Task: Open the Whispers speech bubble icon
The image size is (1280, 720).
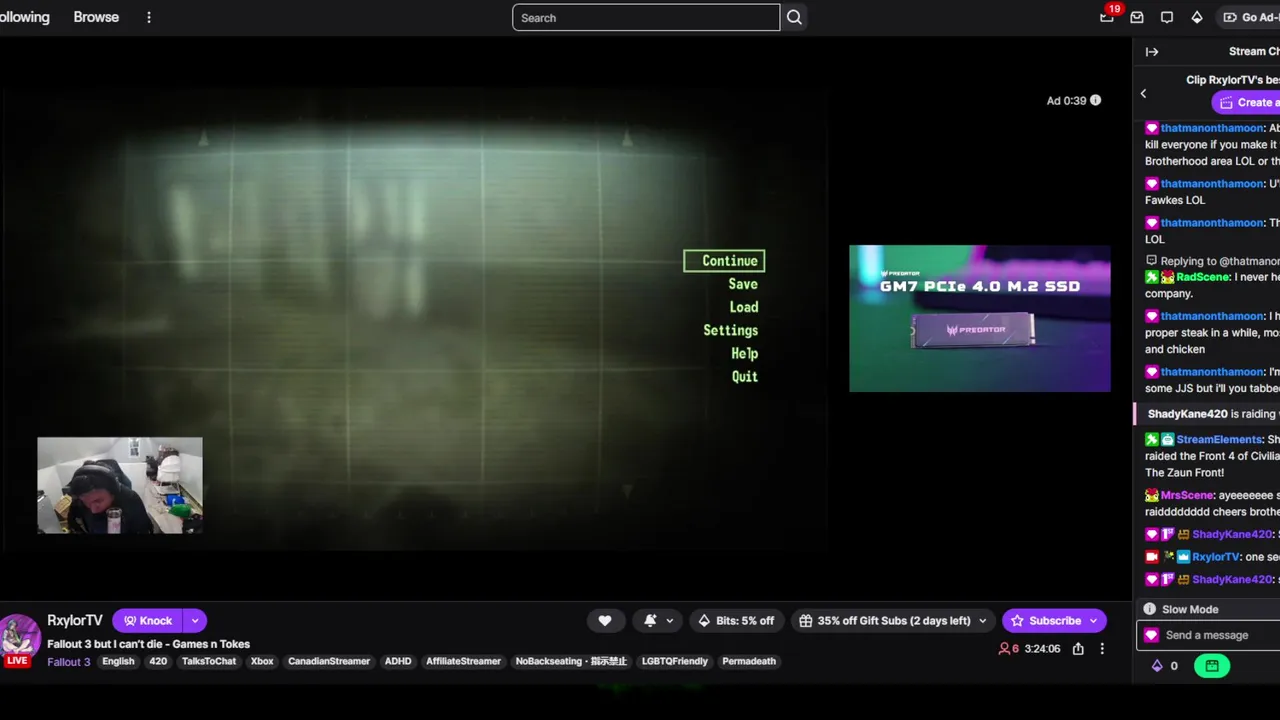Action: [1167, 17]
